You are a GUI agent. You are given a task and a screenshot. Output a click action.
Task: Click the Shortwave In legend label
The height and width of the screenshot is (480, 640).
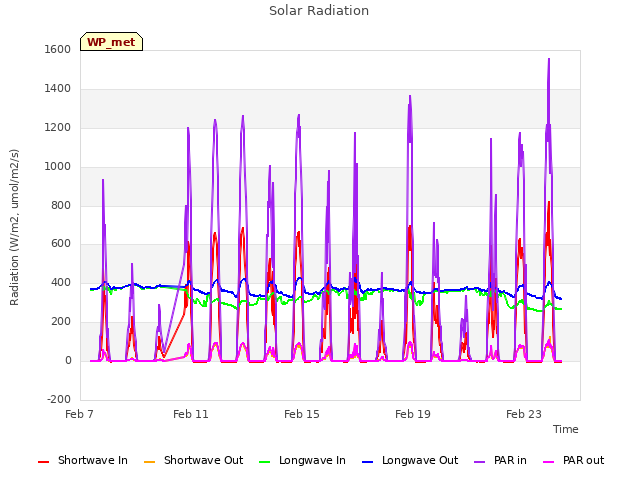click(93, 460)
